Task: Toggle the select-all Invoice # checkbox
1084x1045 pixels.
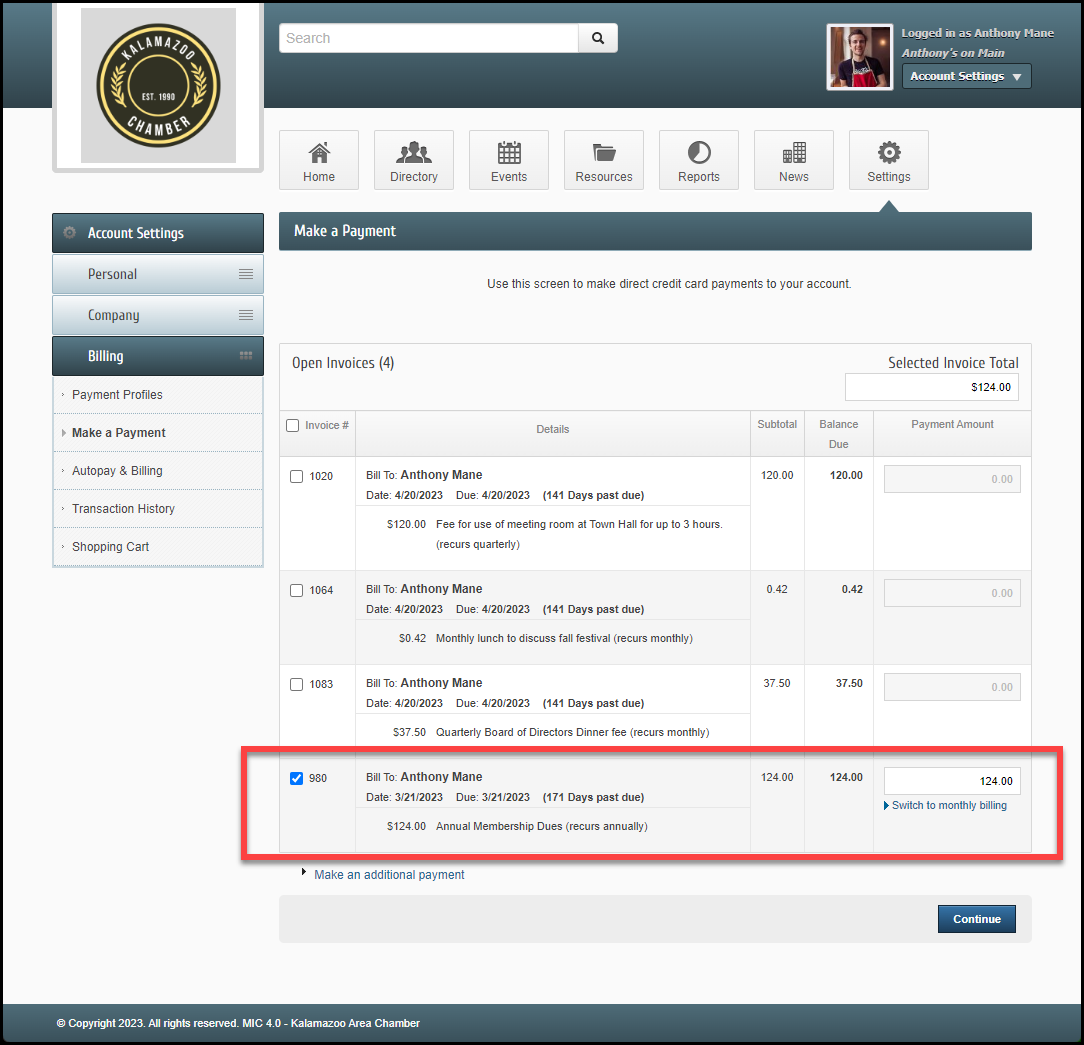Action: click(x=293, y=425)
